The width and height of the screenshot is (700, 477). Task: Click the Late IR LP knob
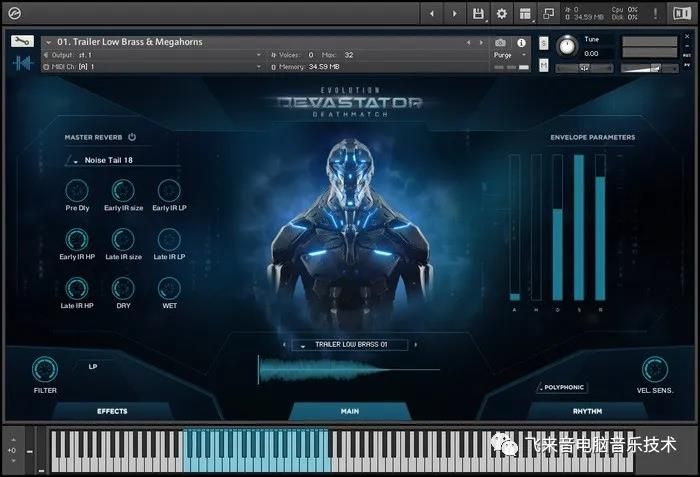pos(169,239)
